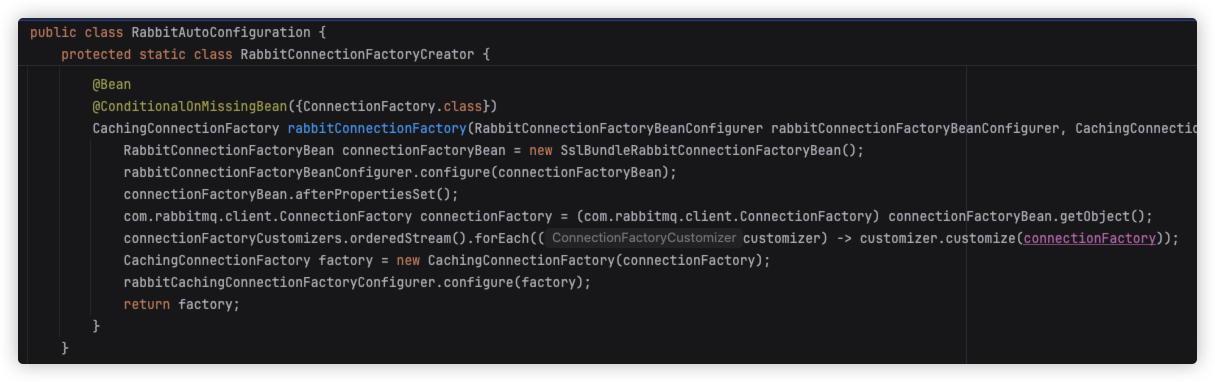Click the 'return' keyword
Viewport: 1215px width, 382px height.
pos(146,304)
